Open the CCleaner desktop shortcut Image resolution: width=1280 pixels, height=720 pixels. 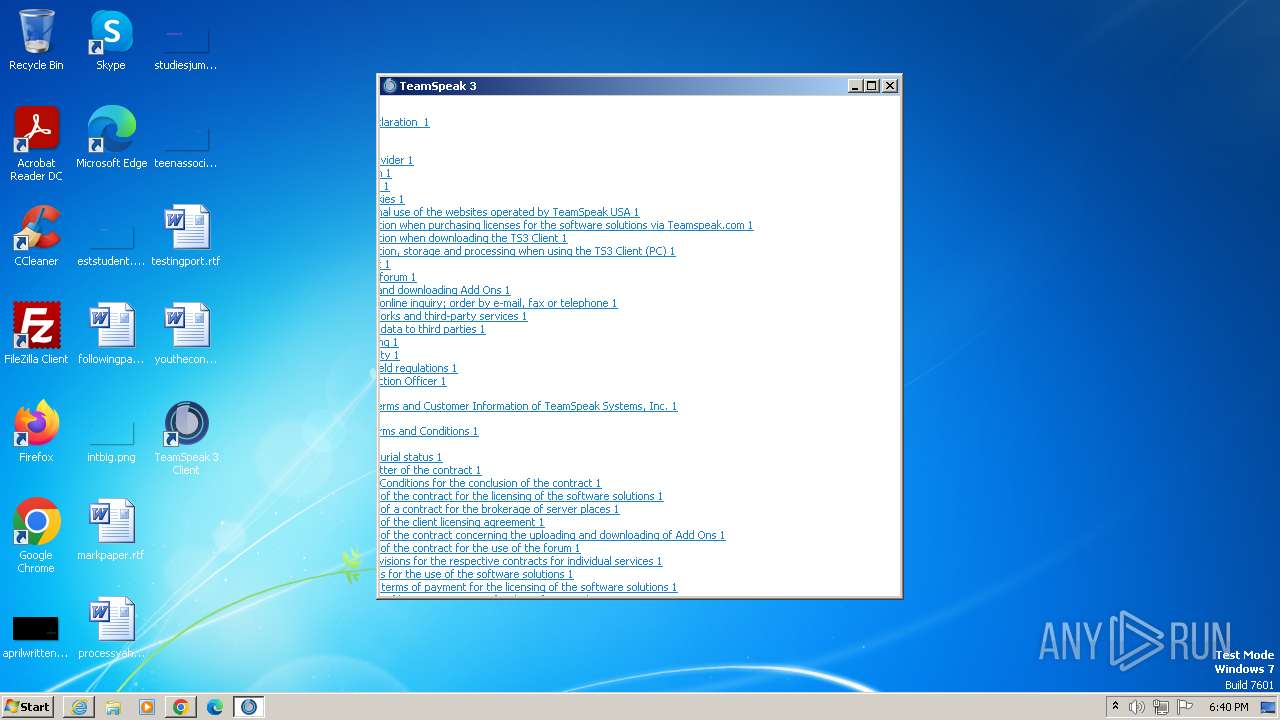[x=36, y=236]
